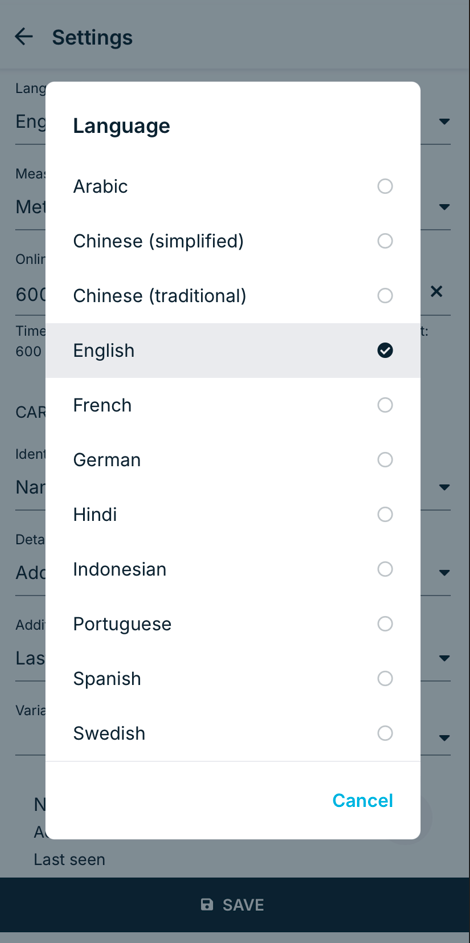Clear the online timeout with X icon
This screenshot has width=470, height=943.
436,292
